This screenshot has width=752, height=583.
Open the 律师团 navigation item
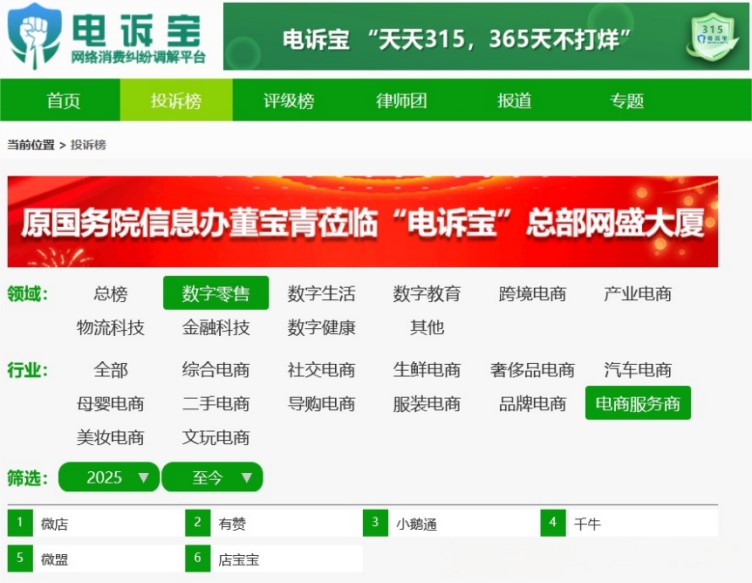(x=401, y=101)
